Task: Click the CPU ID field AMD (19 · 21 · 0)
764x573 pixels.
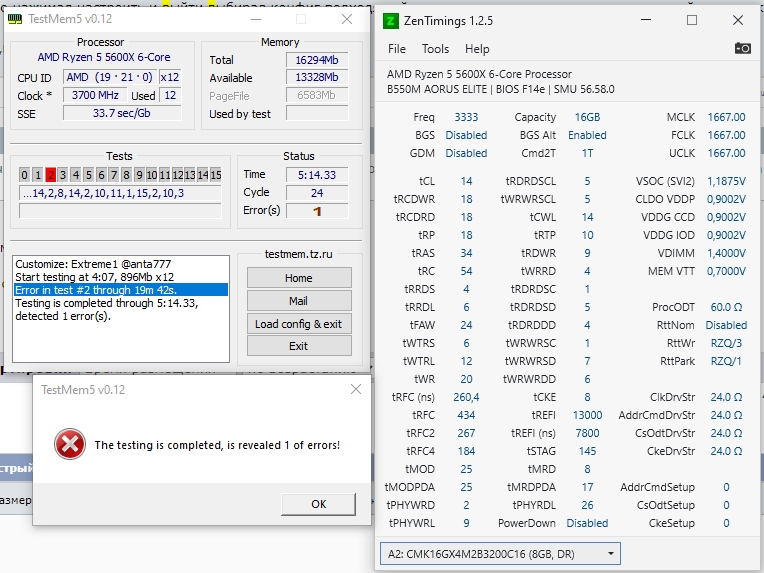Action: pyautogui.click(x=110, y=77)
